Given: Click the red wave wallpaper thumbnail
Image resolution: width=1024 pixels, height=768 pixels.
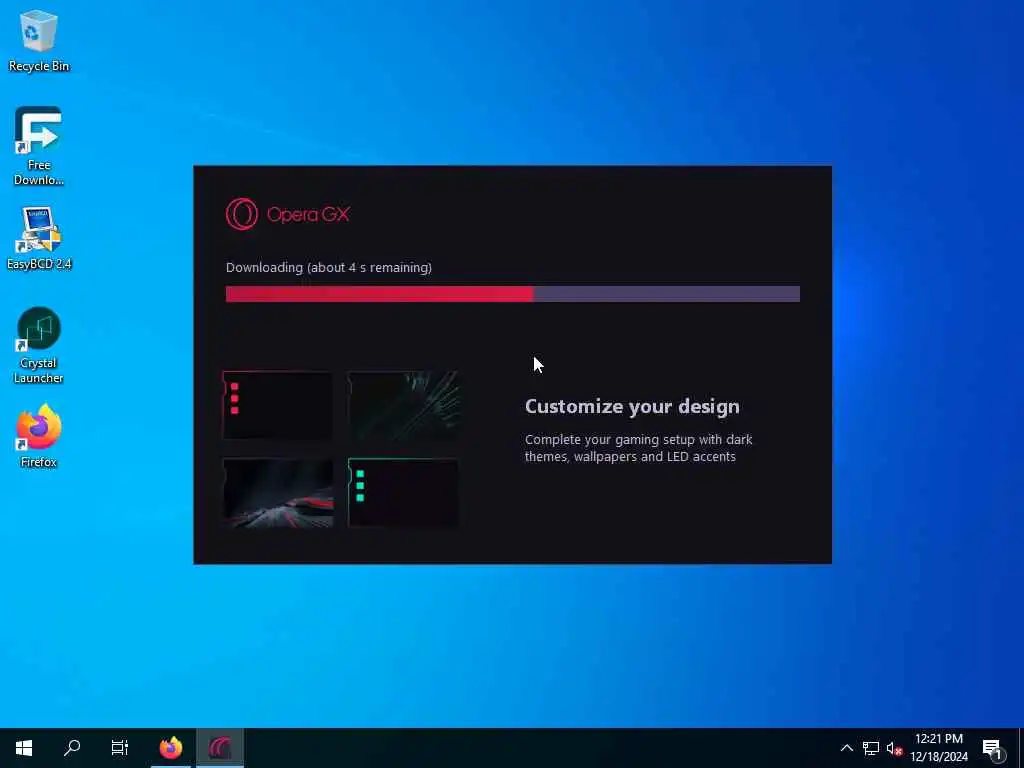Looking at the screenshot, I should pyautogui.click(x=278, y=493).
